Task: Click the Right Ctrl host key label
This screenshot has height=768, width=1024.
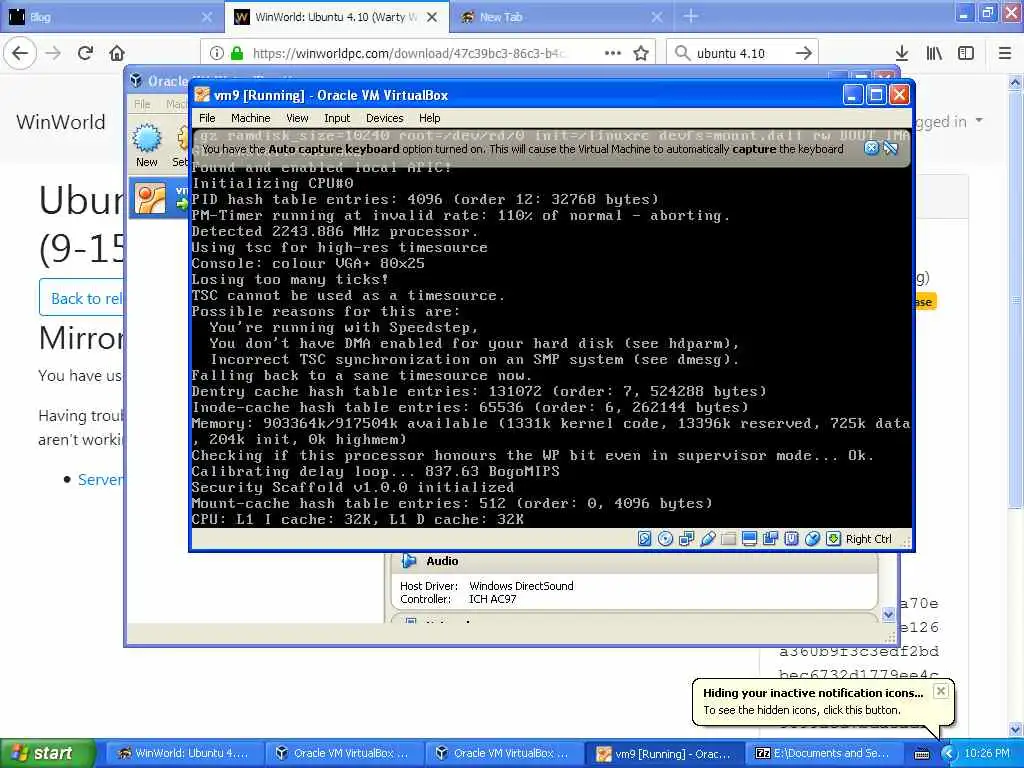Action: (x=868, y=539)
